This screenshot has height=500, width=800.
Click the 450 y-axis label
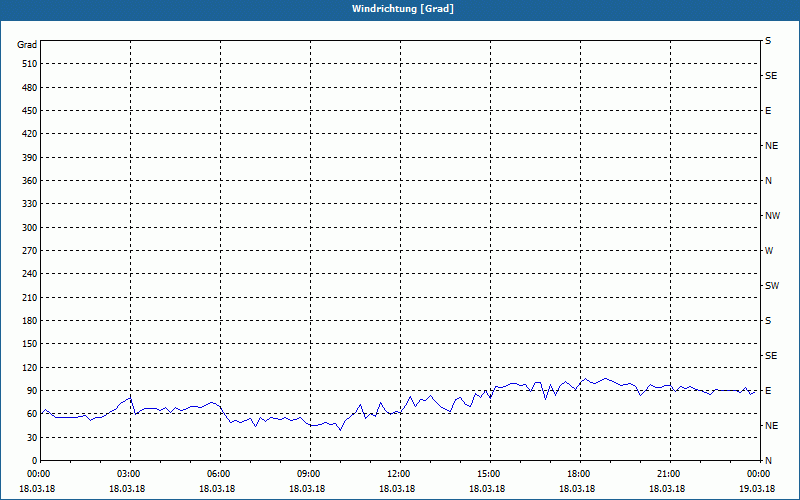[30, 111]
